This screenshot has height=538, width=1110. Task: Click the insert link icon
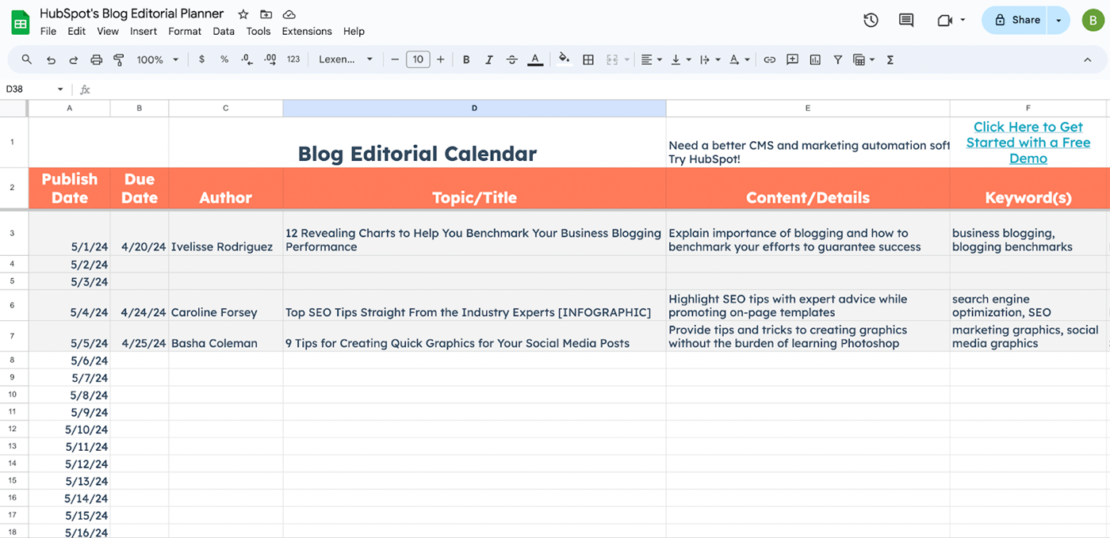[x=769, y=60]
